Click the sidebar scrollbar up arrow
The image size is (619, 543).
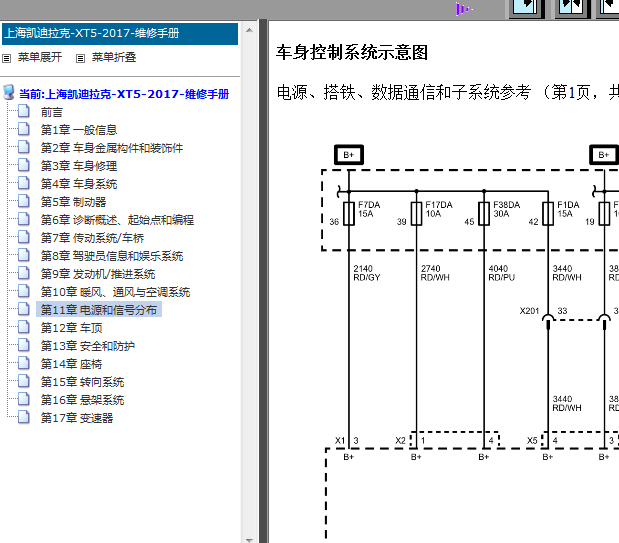249,30
